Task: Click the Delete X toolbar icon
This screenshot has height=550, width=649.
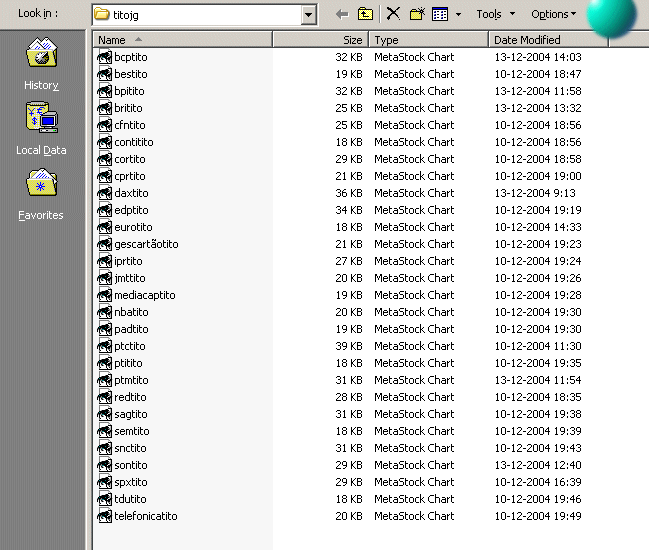Action: pyautogui.click(x=393, y=14)
